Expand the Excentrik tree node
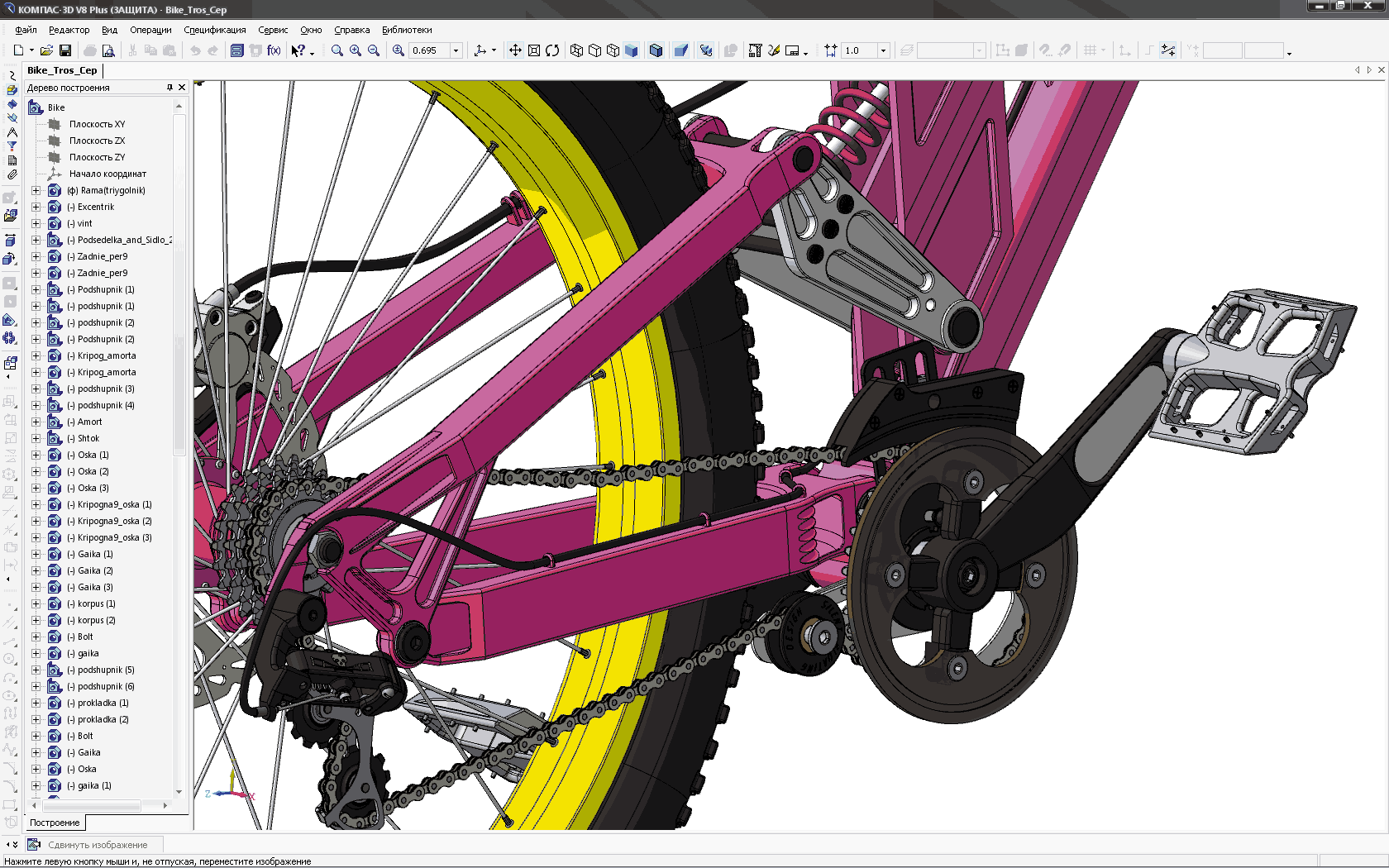 (36, 207)
